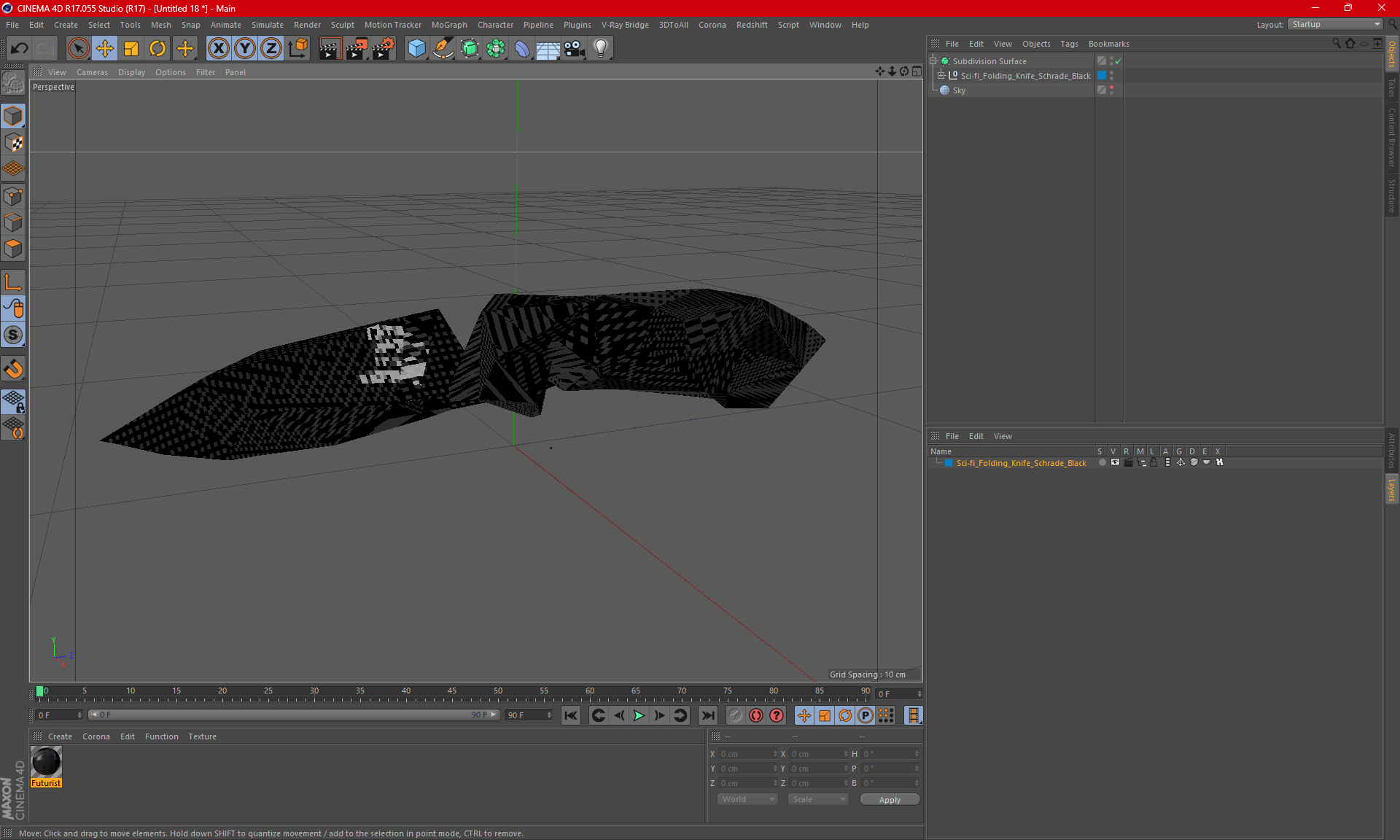Switch to Edges mode
This screenshot has height=840, width=1400.
tap(13, 222)
